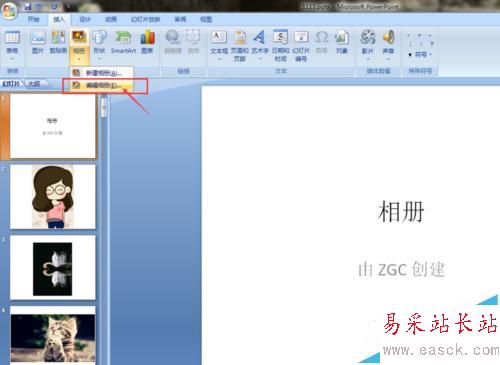Viewport: 500px width, 365px height.
Task: Insert a table (表格) icon
Action: [x=12, y=38]
